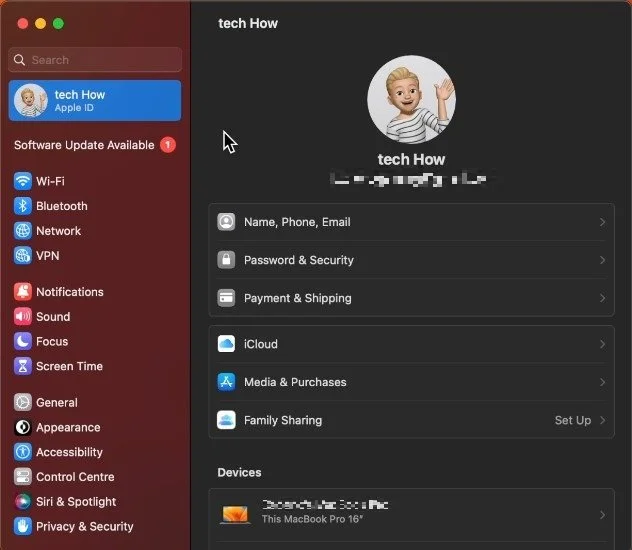The height and width of the screenshot is (550, 632).
Task: Click the Screen Time hourglass icon
Action: click(x=23, y=366)
